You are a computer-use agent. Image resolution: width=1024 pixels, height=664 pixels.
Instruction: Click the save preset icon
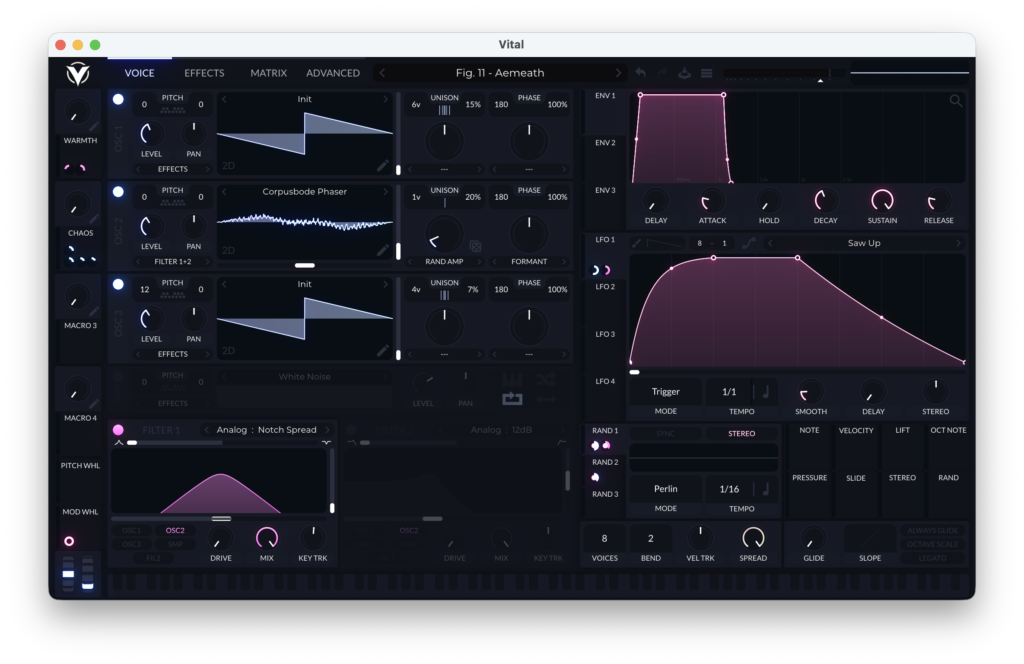click(x=684, y=73)
